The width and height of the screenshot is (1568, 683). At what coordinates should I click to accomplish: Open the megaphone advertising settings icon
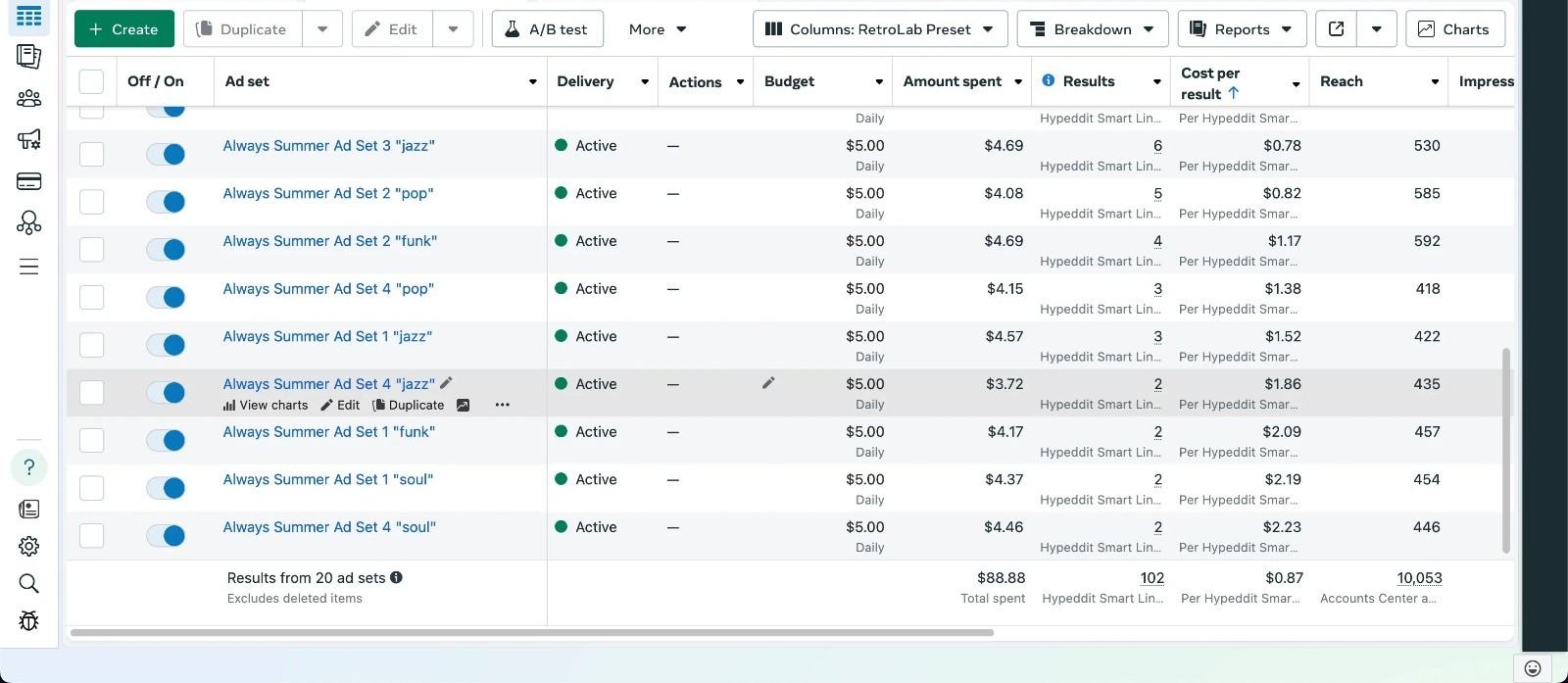[29, 139]
